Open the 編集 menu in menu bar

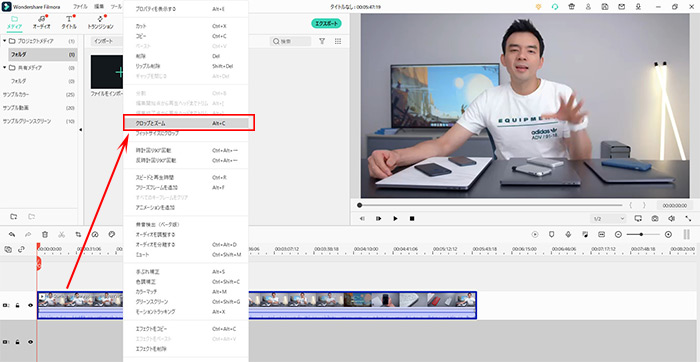point(99,7)
